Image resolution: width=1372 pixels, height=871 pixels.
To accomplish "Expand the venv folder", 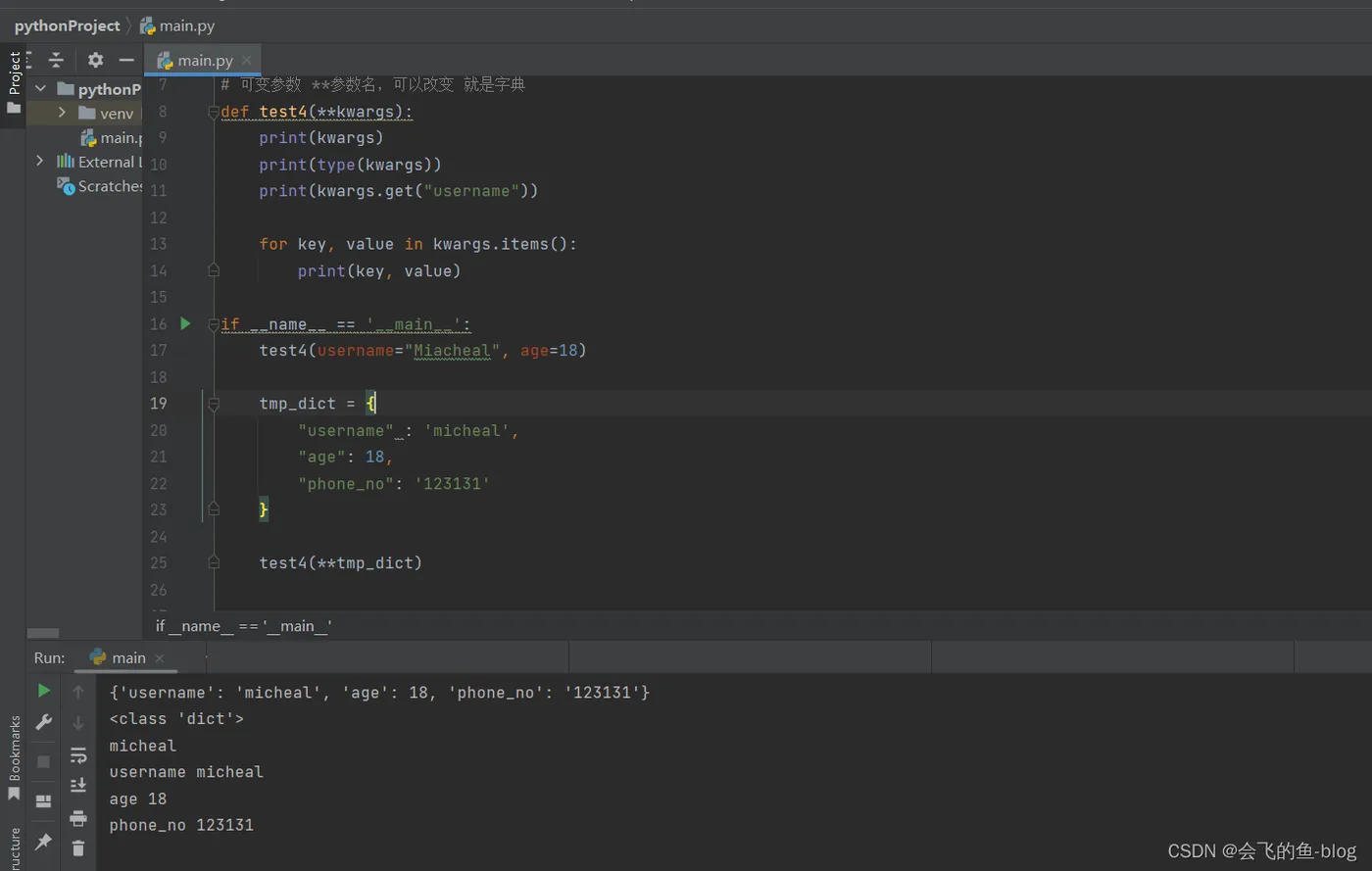I will click(62, 113).
